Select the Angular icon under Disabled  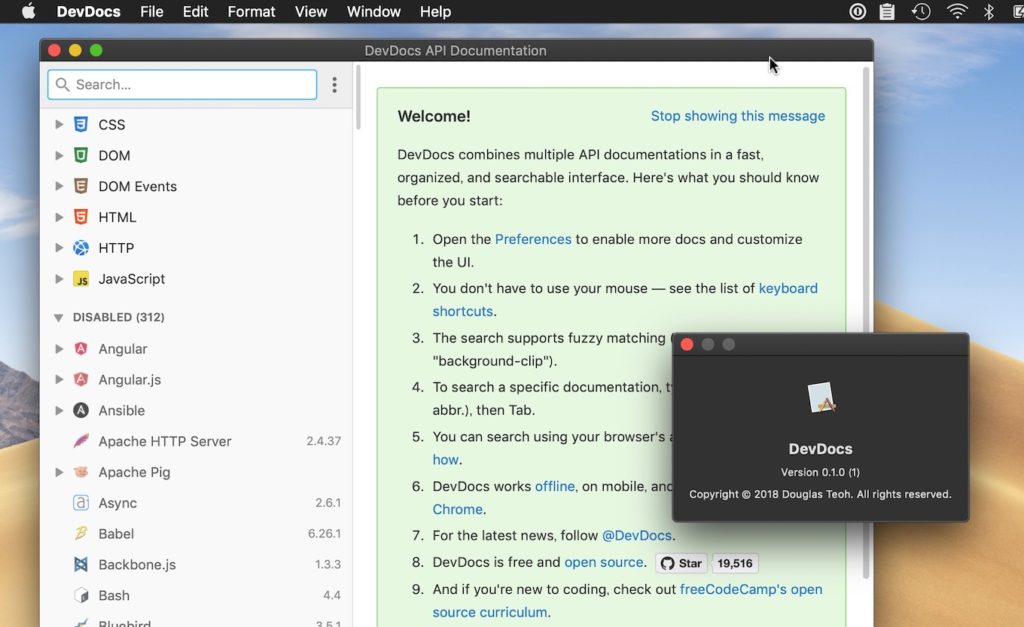point(80,348)
